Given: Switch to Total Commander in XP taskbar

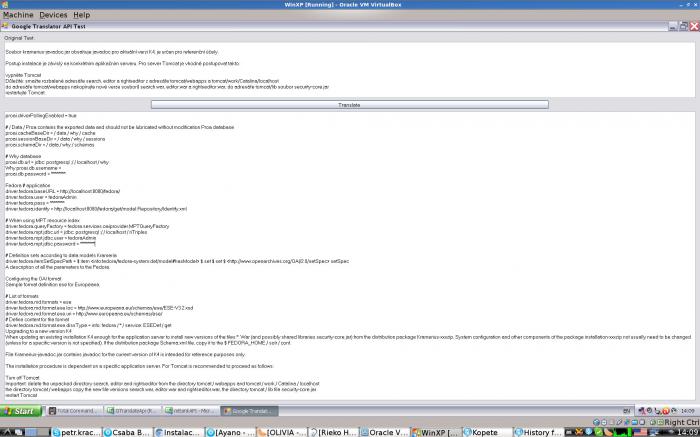Looking at the screenshot, I should (74, 411).
